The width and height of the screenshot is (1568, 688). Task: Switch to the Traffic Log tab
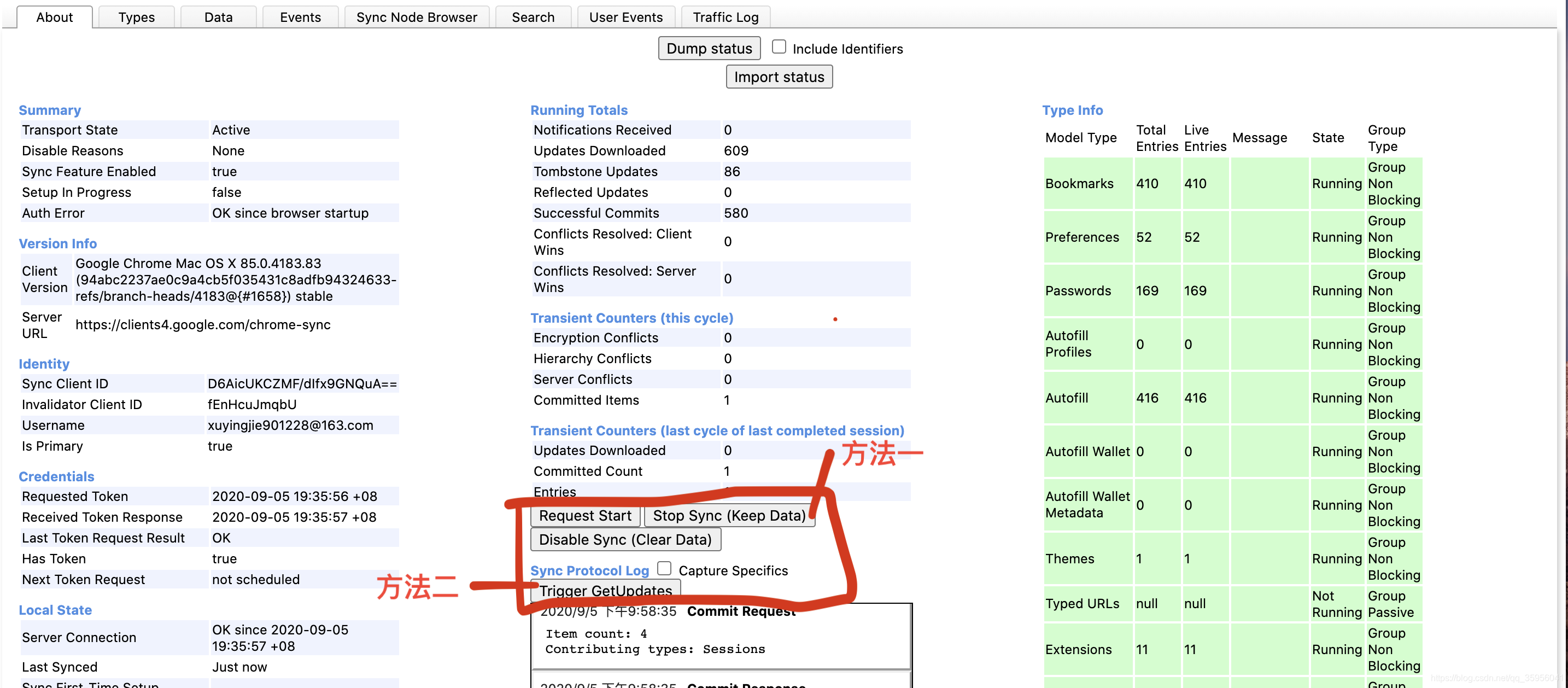pos(725,17)
